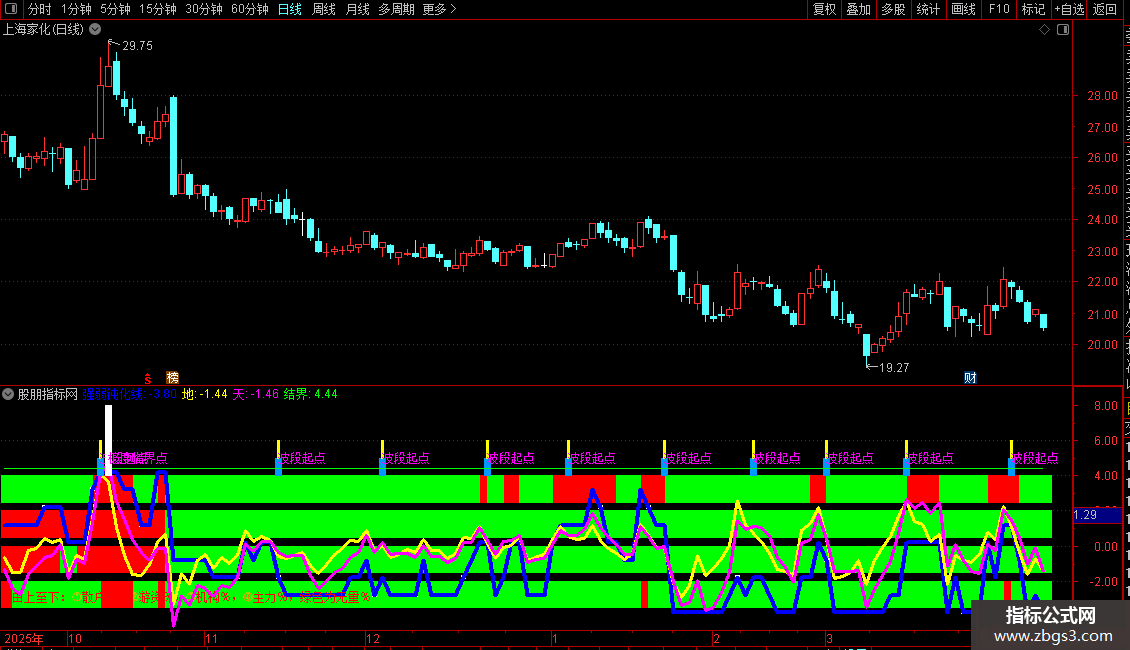Click month 12 on the date axis
The image size is (1130, 650).
point(373,638)
